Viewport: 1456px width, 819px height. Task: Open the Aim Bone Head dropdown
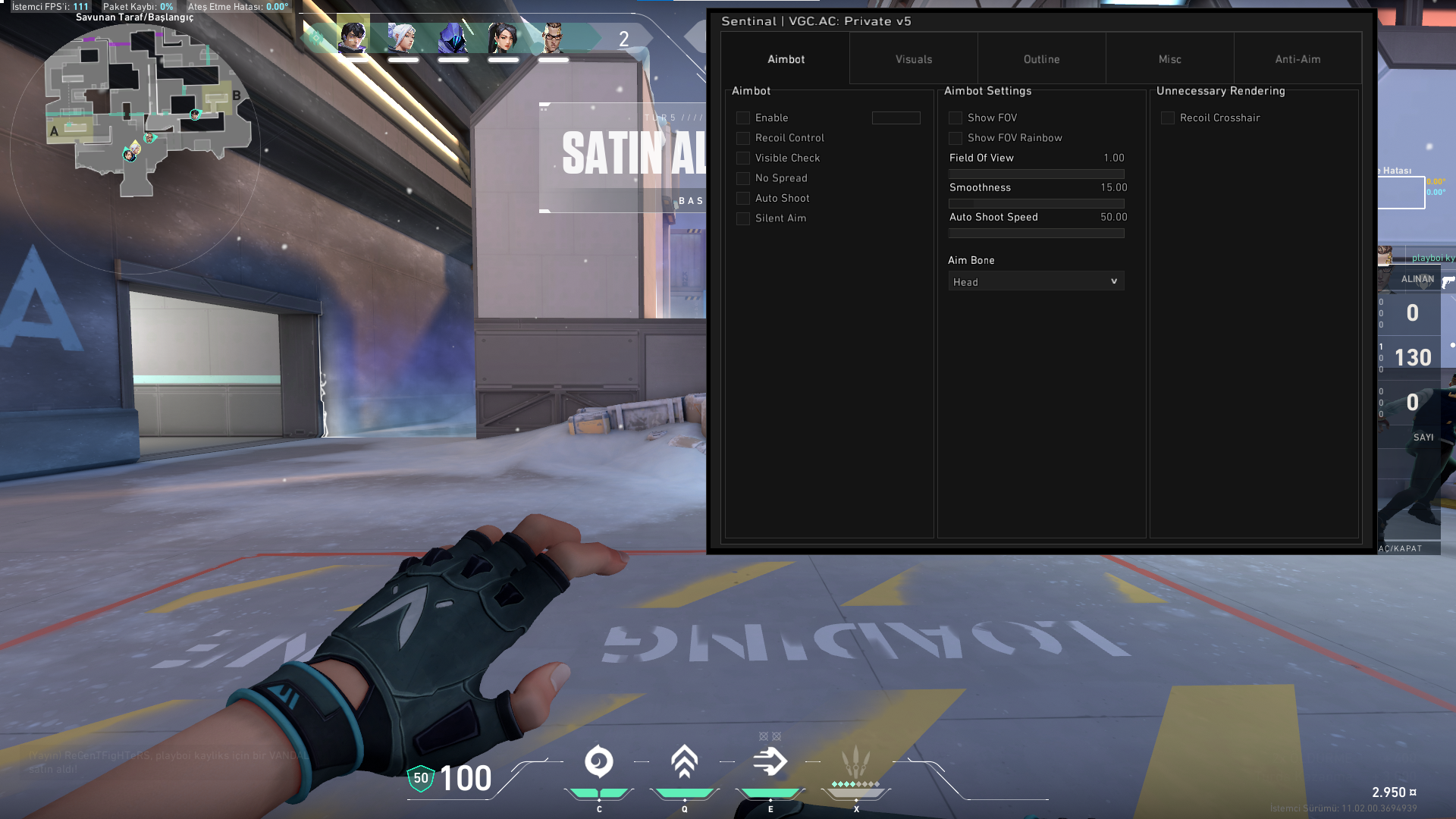(1036, 281)
